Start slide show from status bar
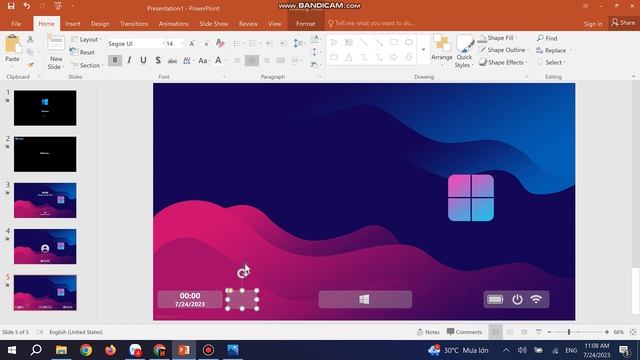Image resolution: width=640 pixels, height=360 pixels. tap(538, 332)
